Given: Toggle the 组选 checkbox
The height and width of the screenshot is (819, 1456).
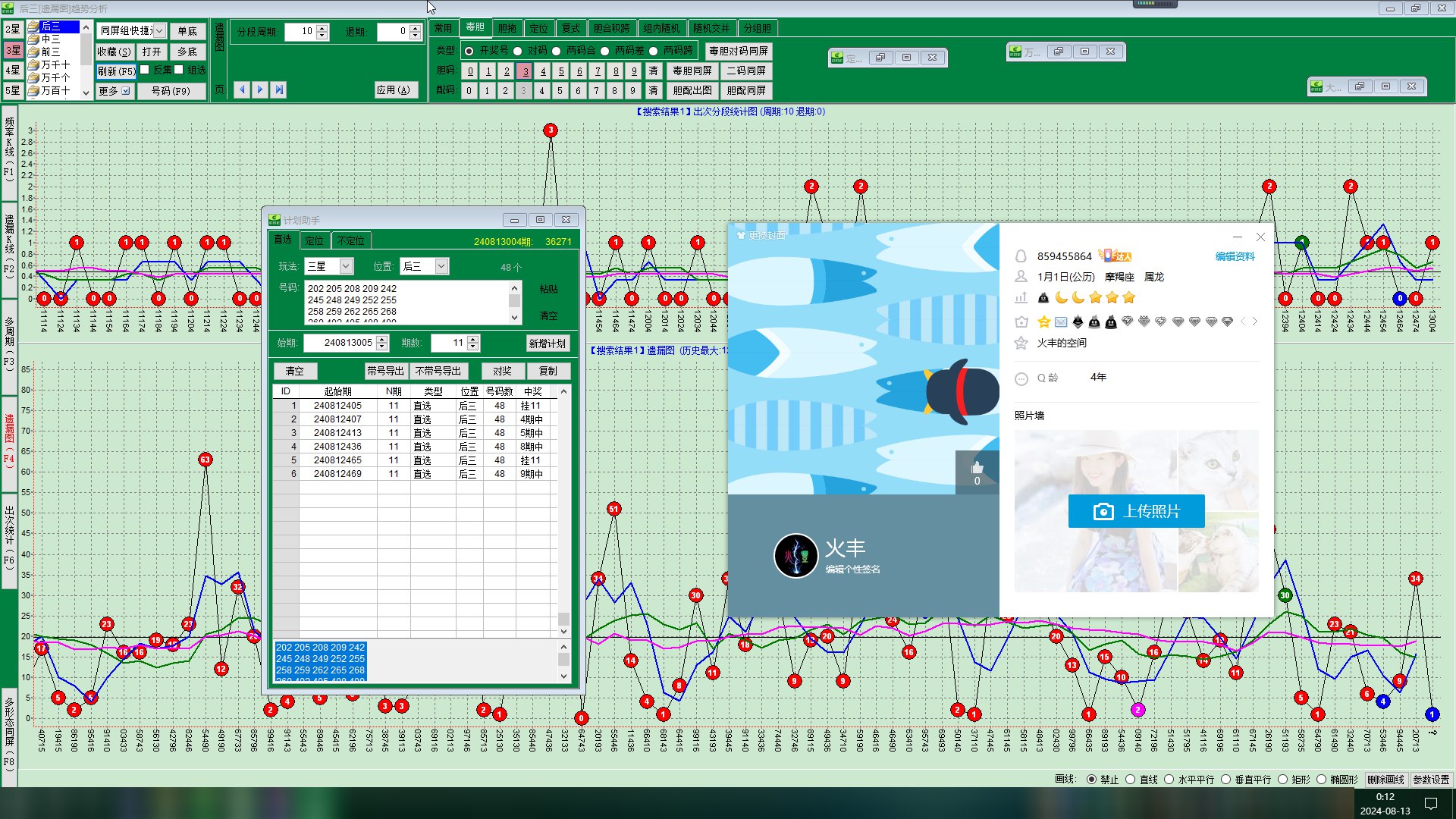Looking at the screenshot, I should tap(179, 70).
